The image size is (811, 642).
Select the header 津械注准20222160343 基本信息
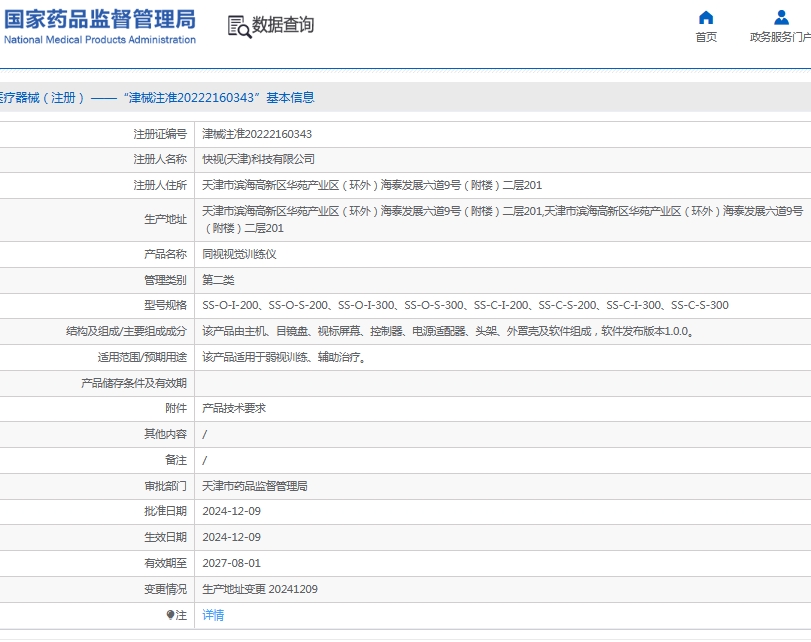pyautogui.click(x=218, y=97)
